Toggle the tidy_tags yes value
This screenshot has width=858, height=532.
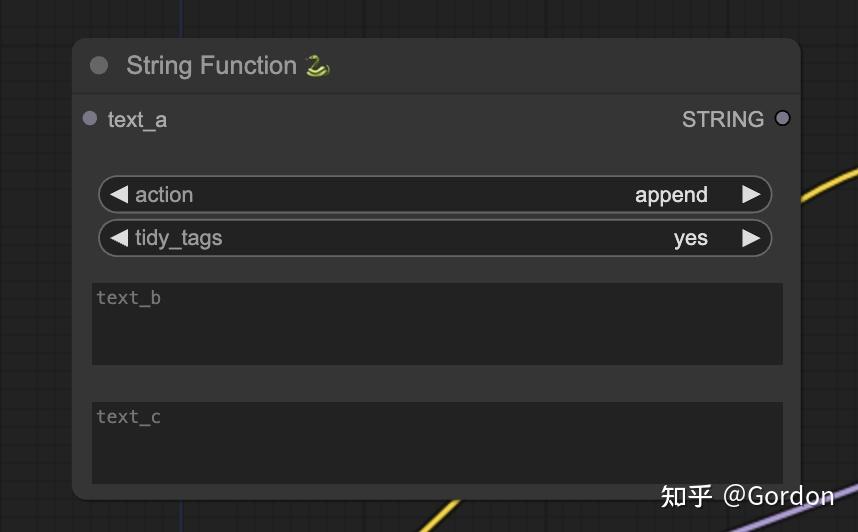(690, 238)
